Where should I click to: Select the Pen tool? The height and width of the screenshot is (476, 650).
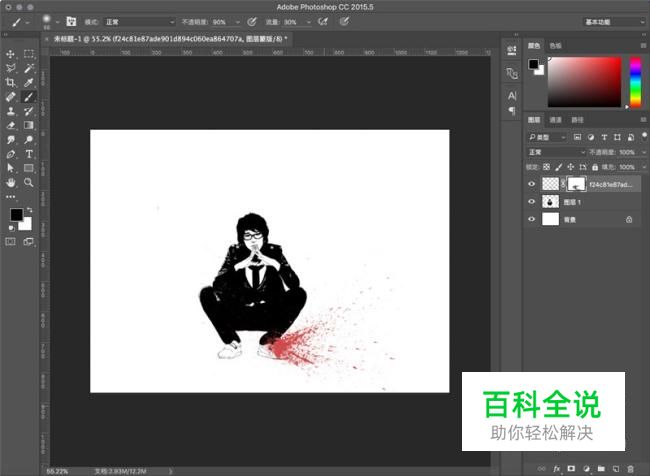click(10, 154)
